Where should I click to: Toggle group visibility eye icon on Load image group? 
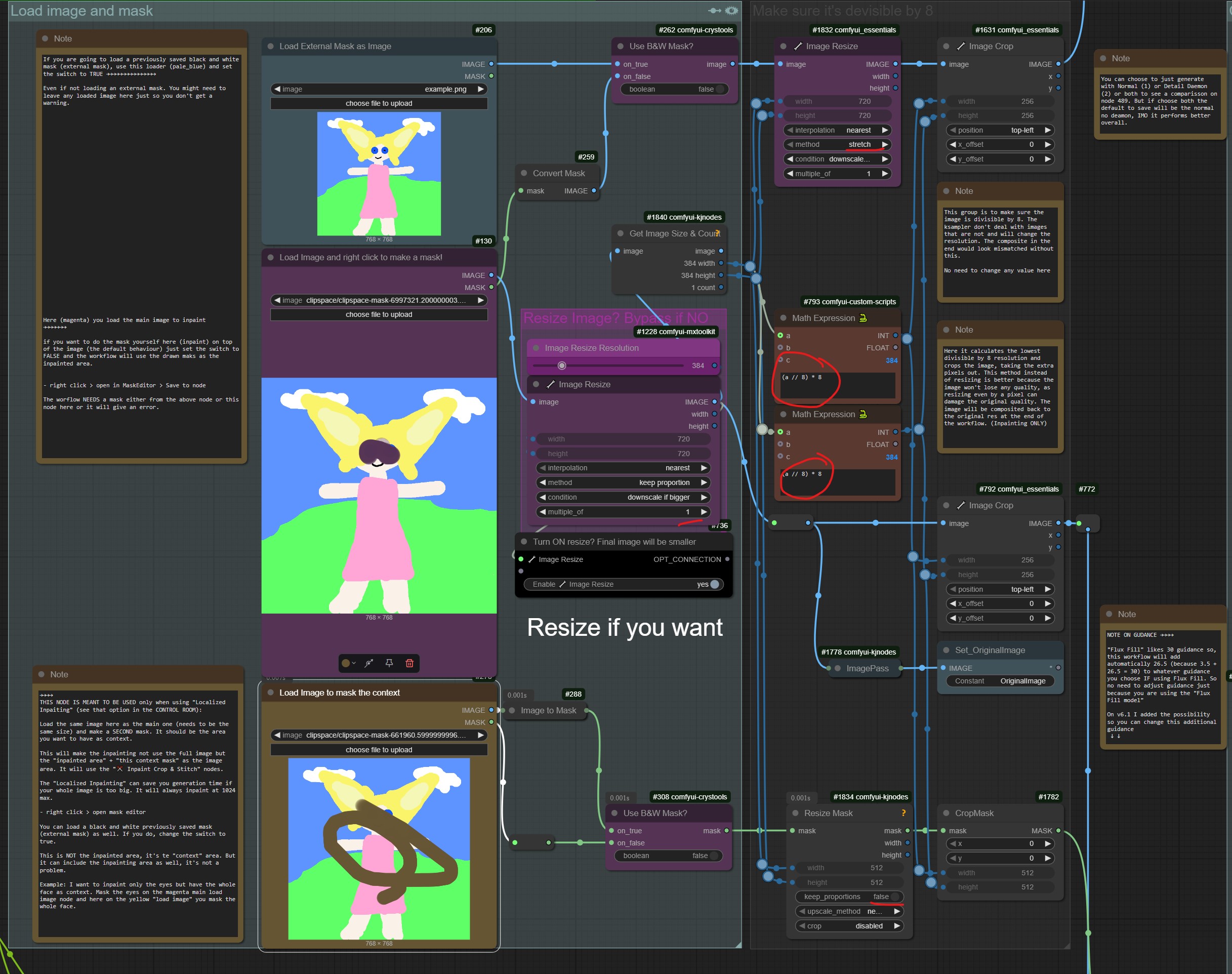point(731,11)
